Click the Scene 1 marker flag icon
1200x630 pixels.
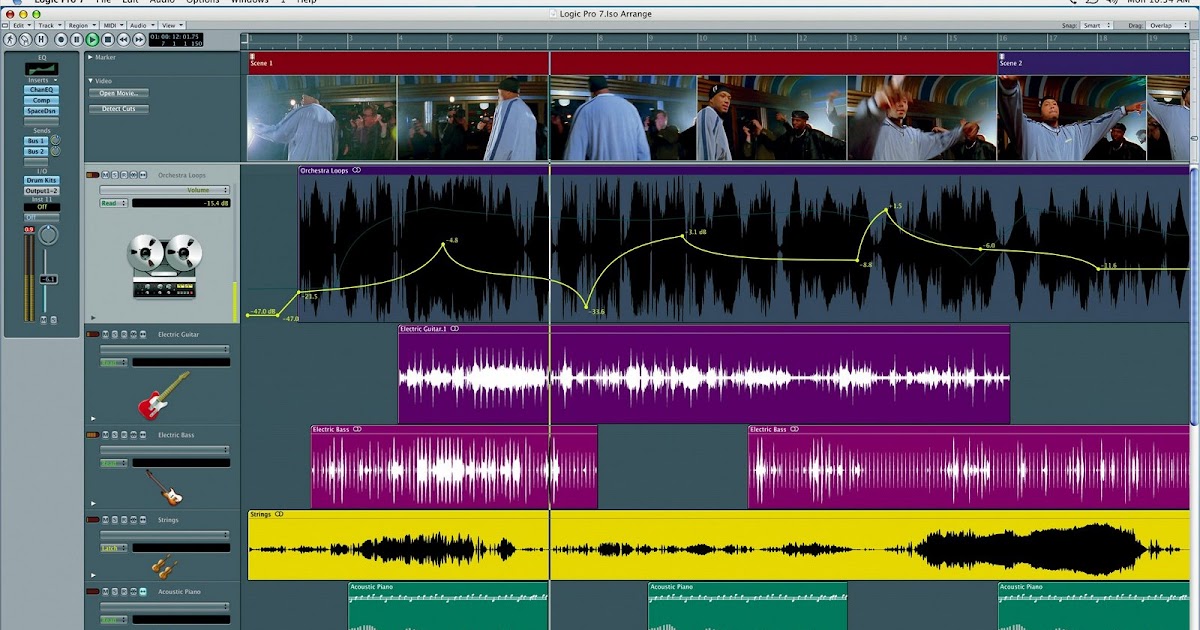252,56
